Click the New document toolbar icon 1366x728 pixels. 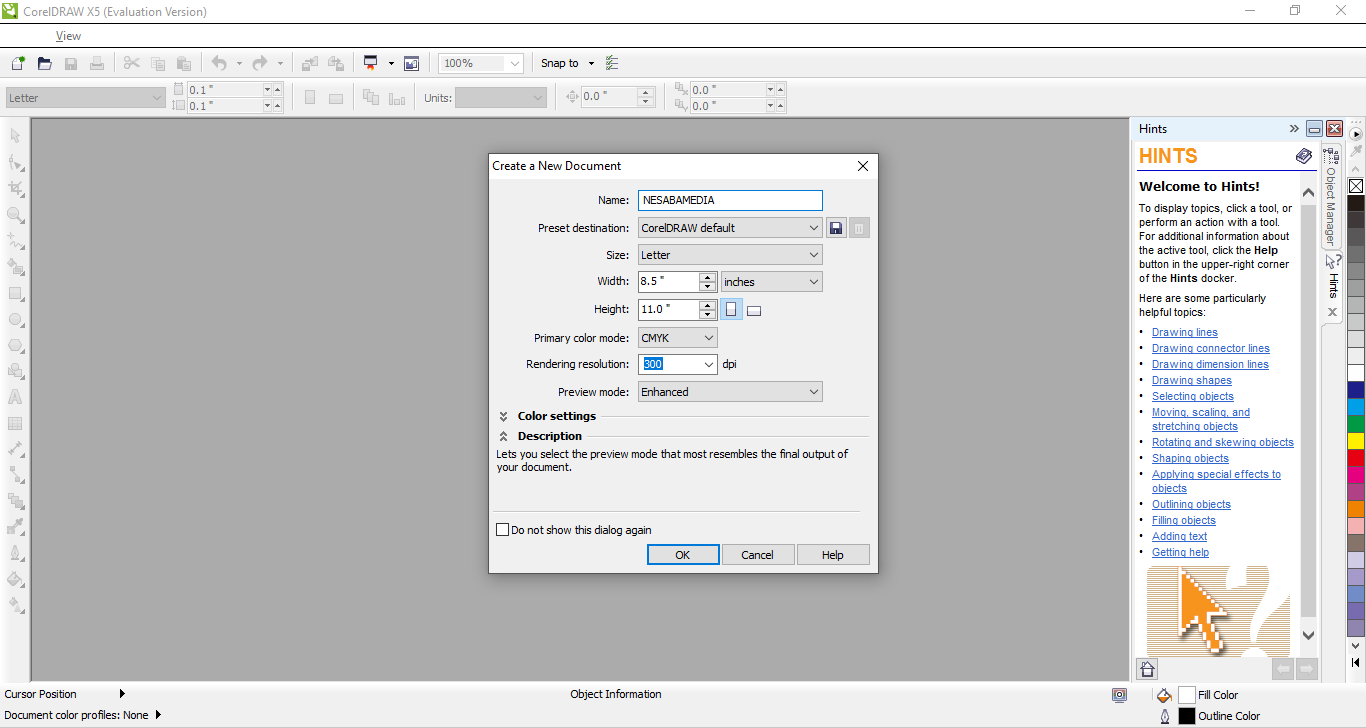coord(17,63)
